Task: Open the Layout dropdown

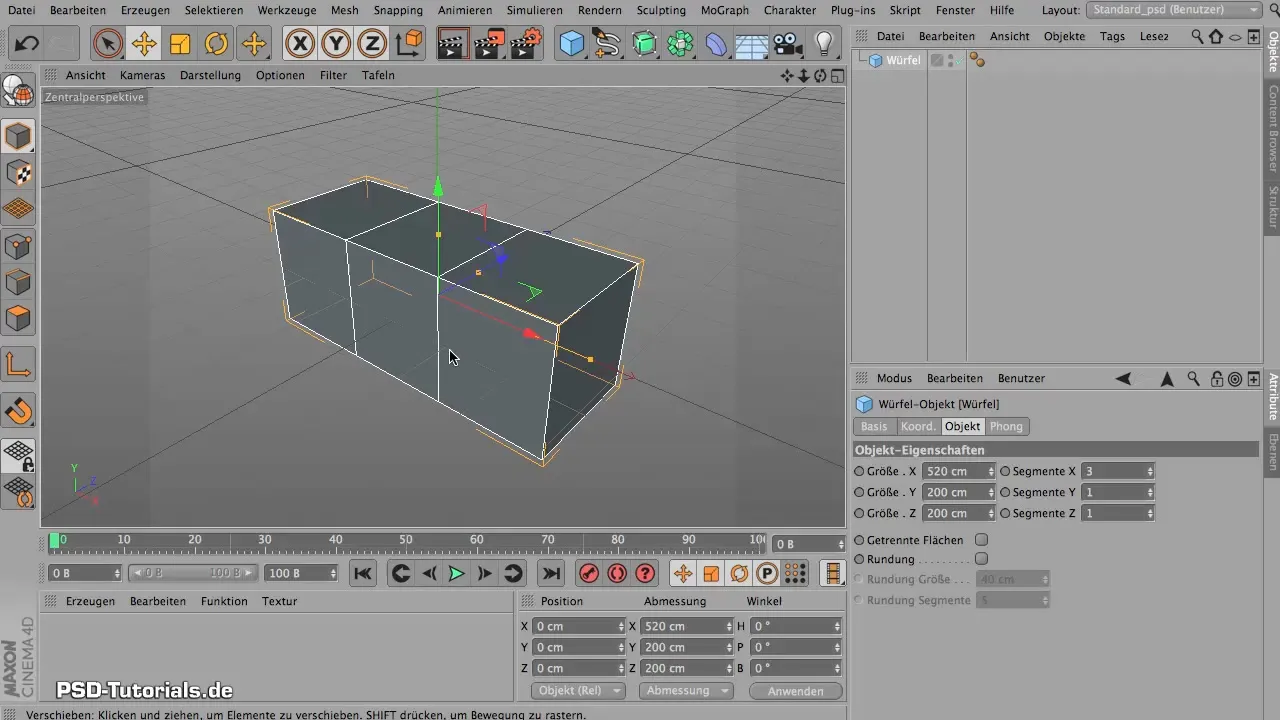Action: pyautogui.click(x=1173, y=10)
